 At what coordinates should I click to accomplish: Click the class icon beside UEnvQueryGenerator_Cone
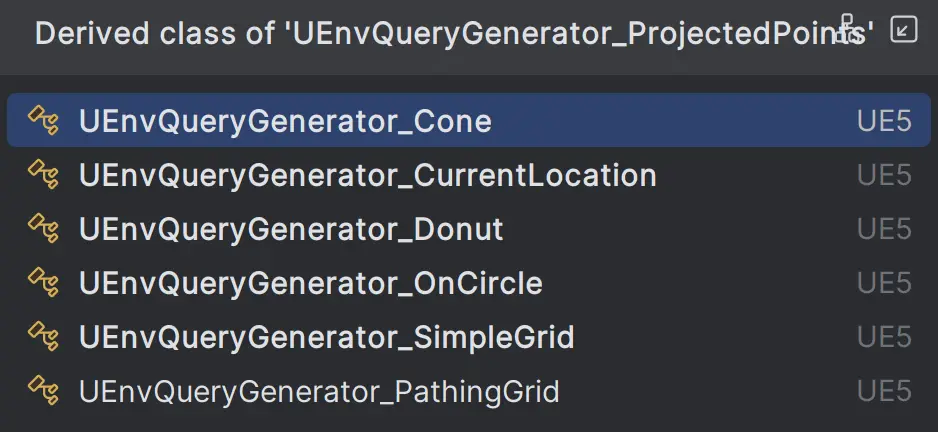pos(43,122)
